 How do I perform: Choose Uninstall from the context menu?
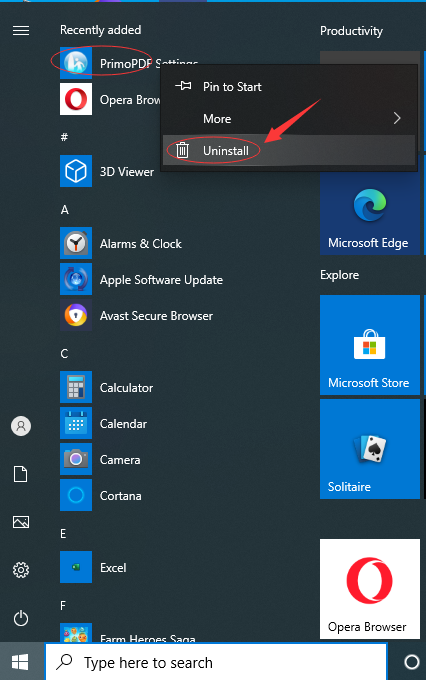(289, 150)
